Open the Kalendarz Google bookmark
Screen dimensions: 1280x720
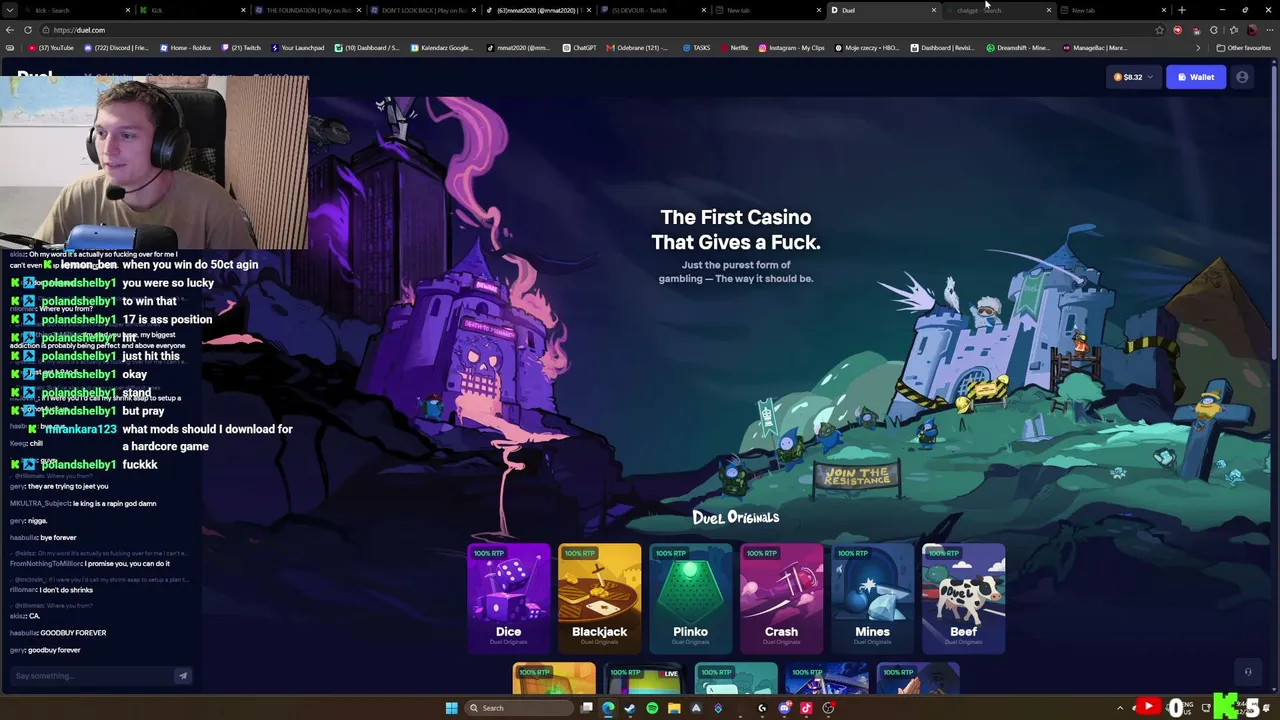(x=442, y=48)
